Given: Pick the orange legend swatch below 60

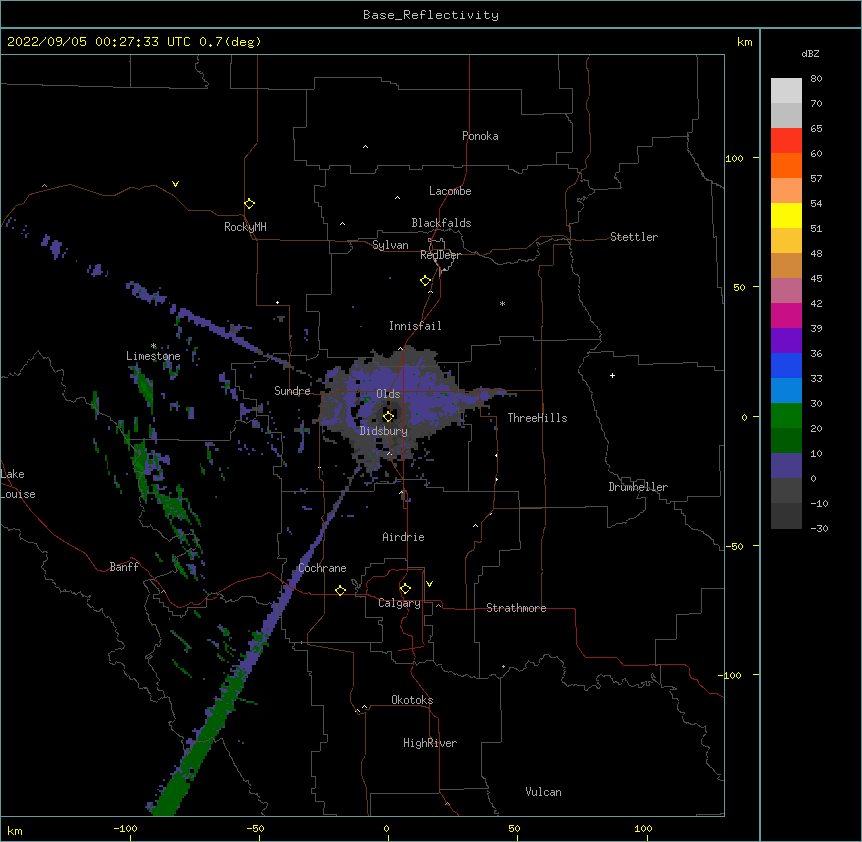Looking at the screenshot, I should (786, 165).
